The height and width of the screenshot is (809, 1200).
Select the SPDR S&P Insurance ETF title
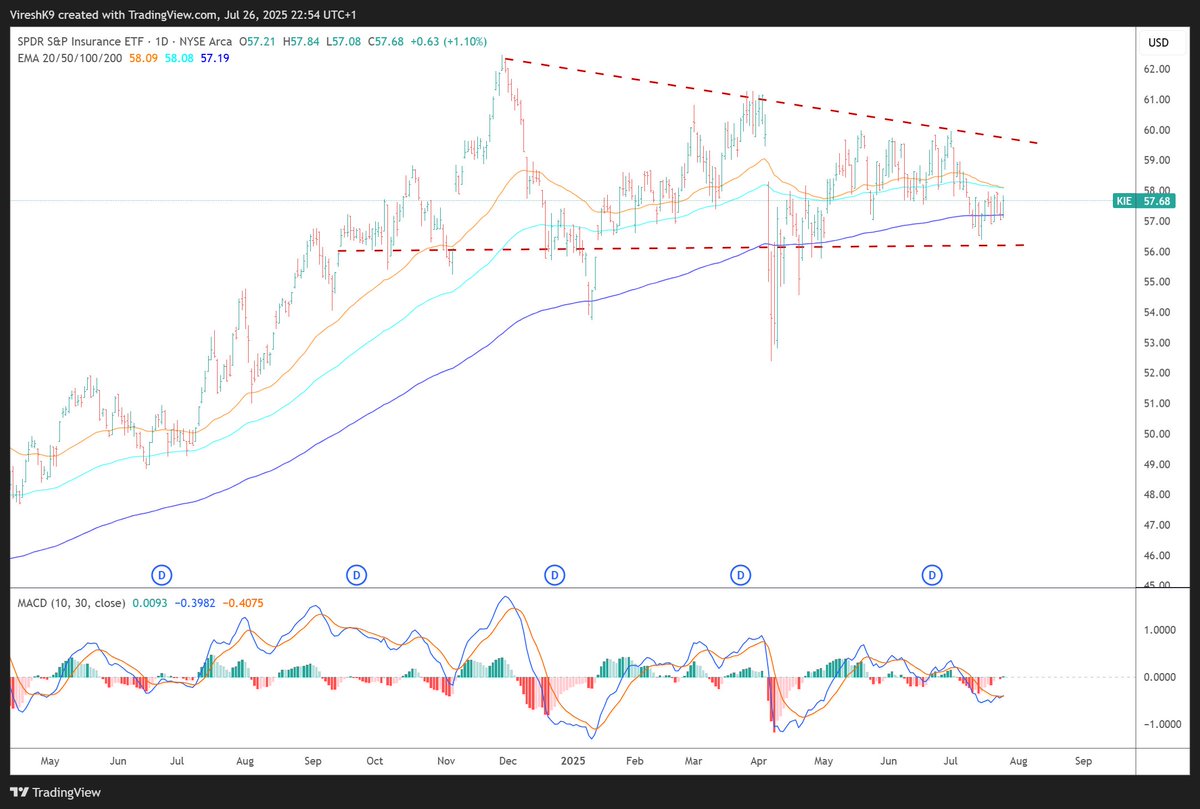(82, 42)
